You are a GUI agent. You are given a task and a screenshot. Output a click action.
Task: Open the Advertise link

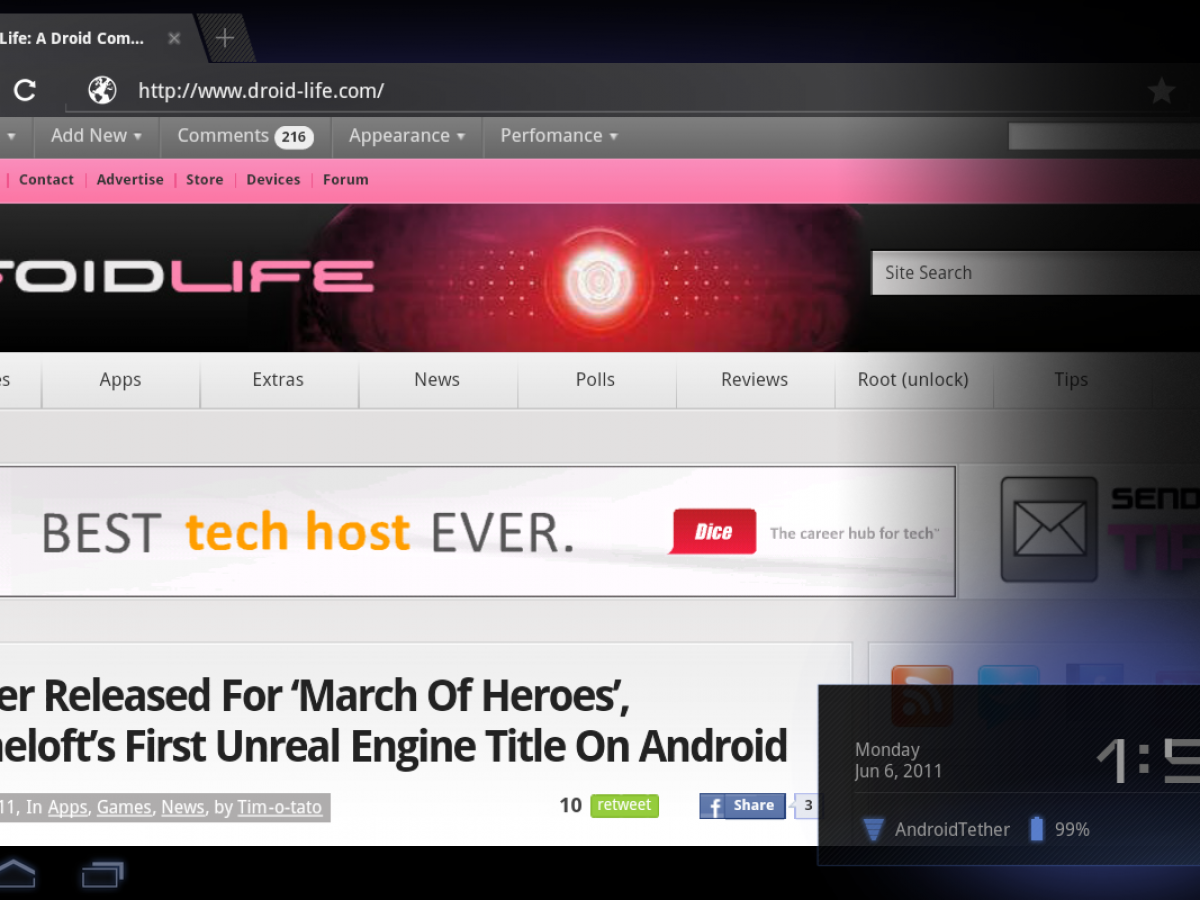click(130, 180)
